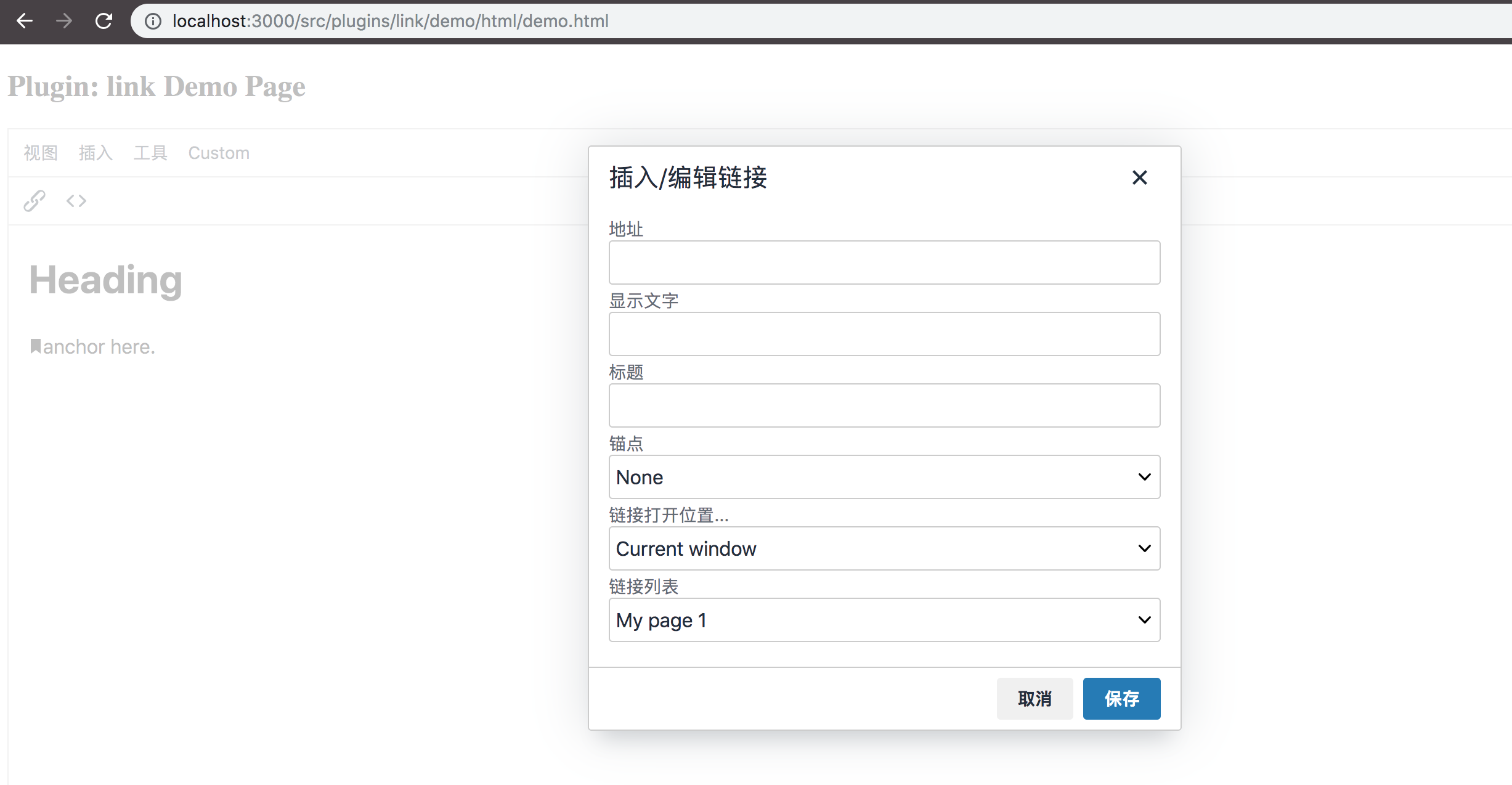This screenshot has width=1512, height=785.
Task: Click the 'anchor here.' text
Action: point(99,347)
